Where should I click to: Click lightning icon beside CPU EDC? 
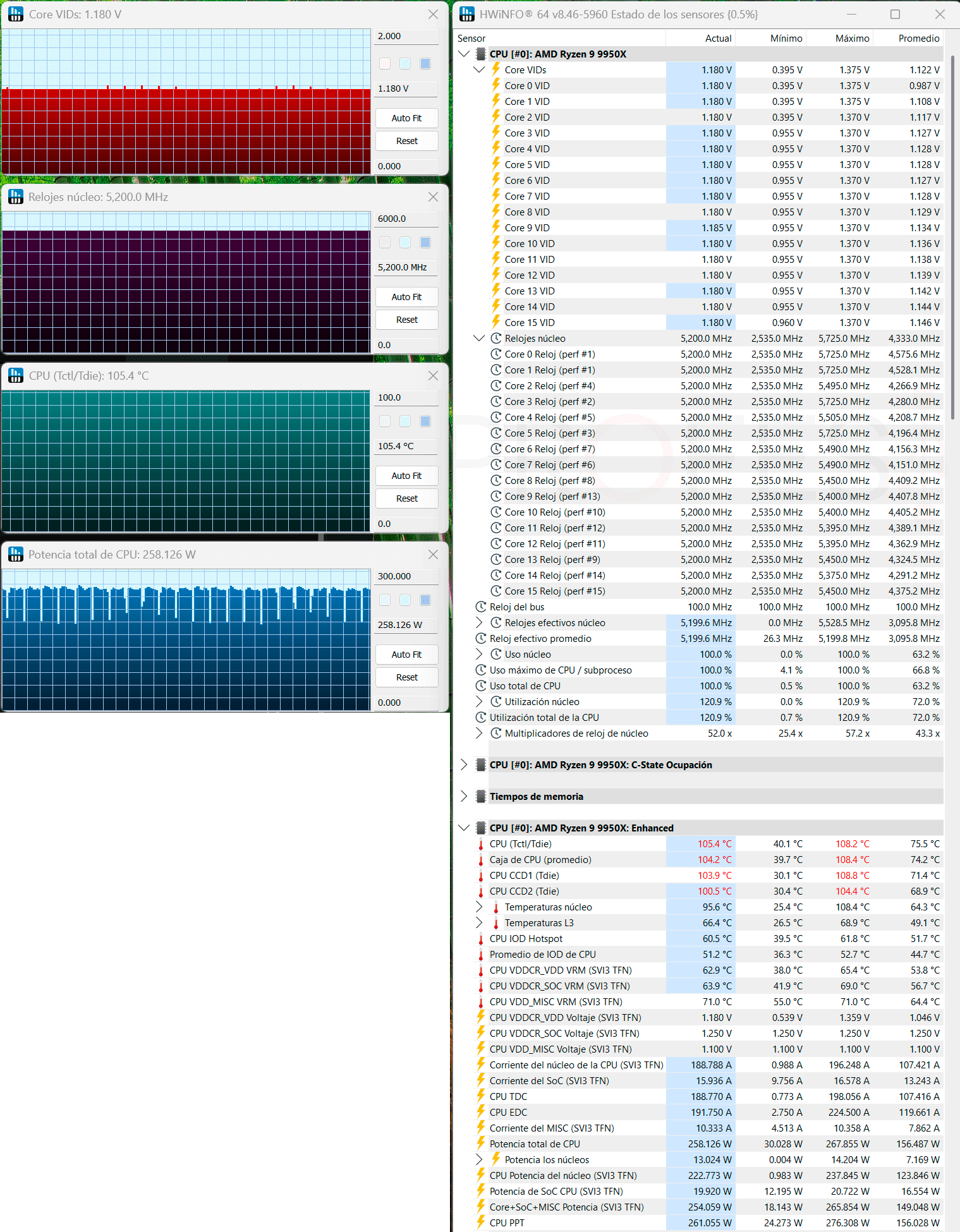pos(481,1112)
